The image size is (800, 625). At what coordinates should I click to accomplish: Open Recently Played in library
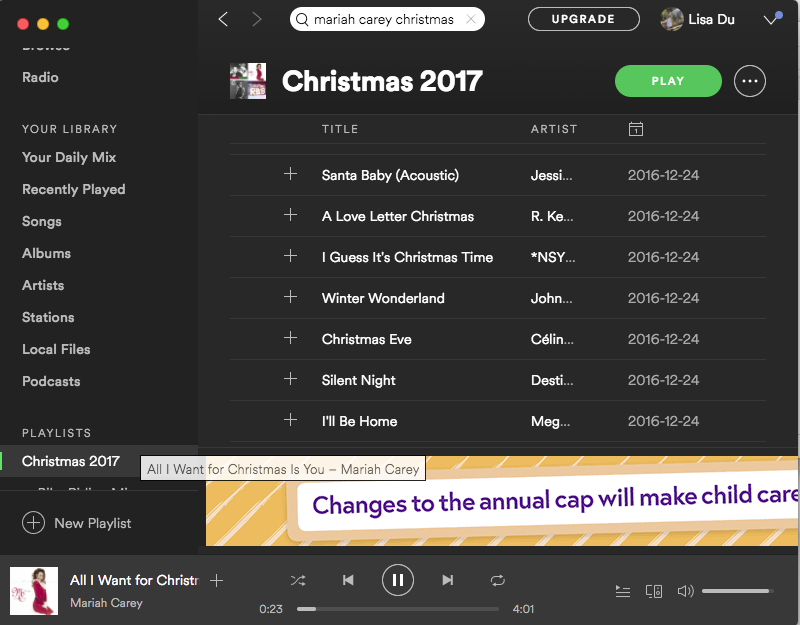(x=73, y=189)
